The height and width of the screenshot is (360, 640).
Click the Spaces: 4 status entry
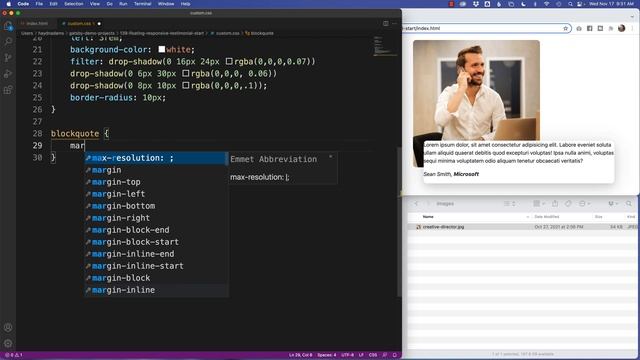point(327,355)
